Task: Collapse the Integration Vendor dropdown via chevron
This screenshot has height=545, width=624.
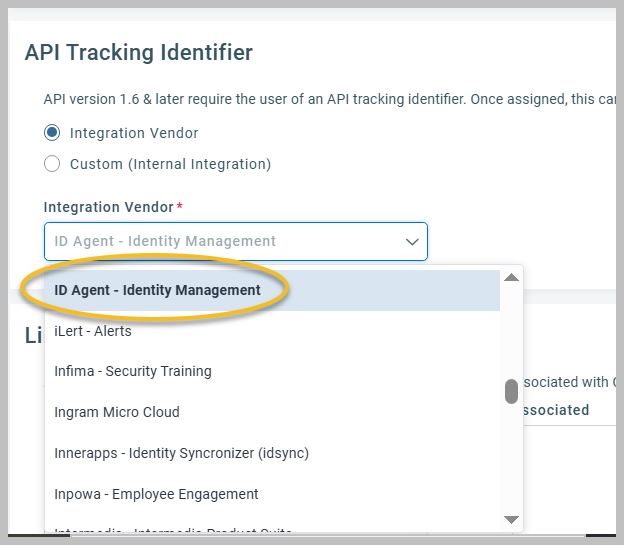Action: pyautogui.click(x=411, y=241)
